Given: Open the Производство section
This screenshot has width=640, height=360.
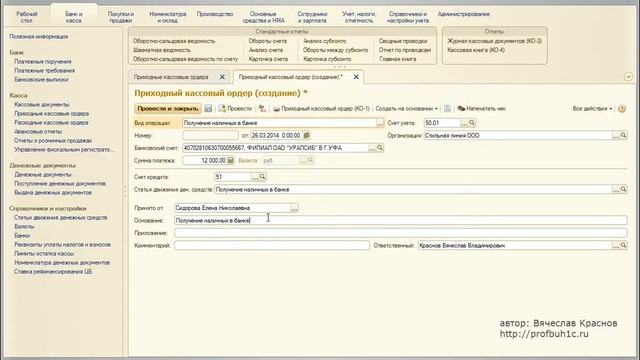Looking at the screenshot, I should (215, 14).
